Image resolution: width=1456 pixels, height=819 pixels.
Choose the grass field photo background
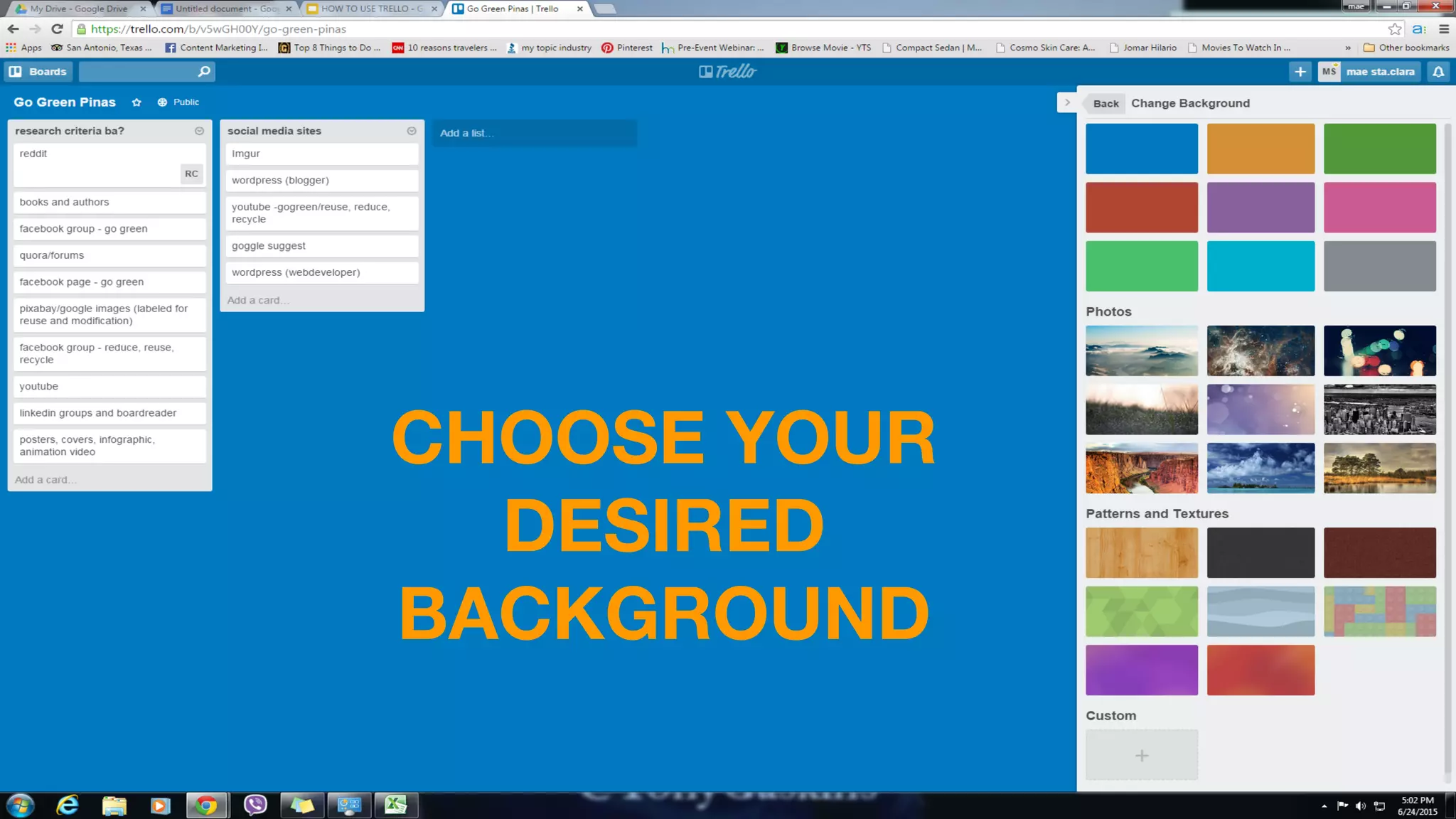coord(1142,409)
